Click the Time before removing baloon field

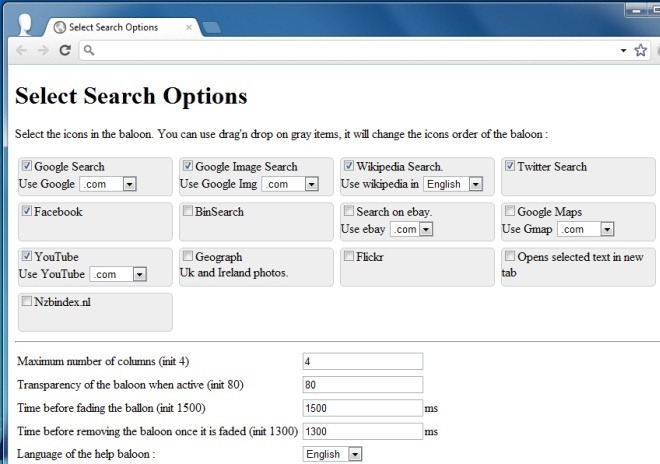pyautogui.click(x=362, y=431)
